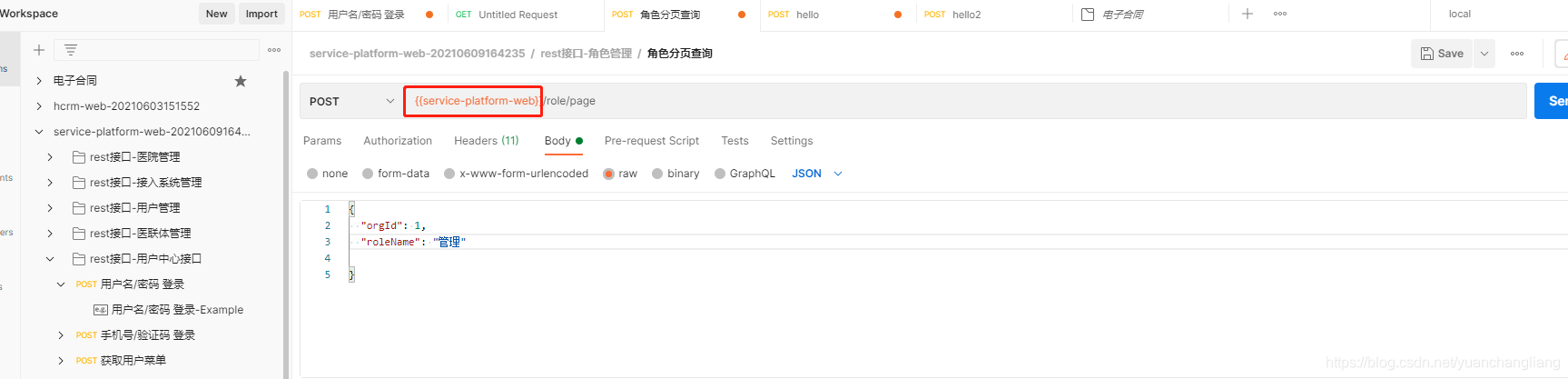
Task: Expand the 手机号/验证码 登录 request
Action: pyautogui.click(x=61, y=335)
